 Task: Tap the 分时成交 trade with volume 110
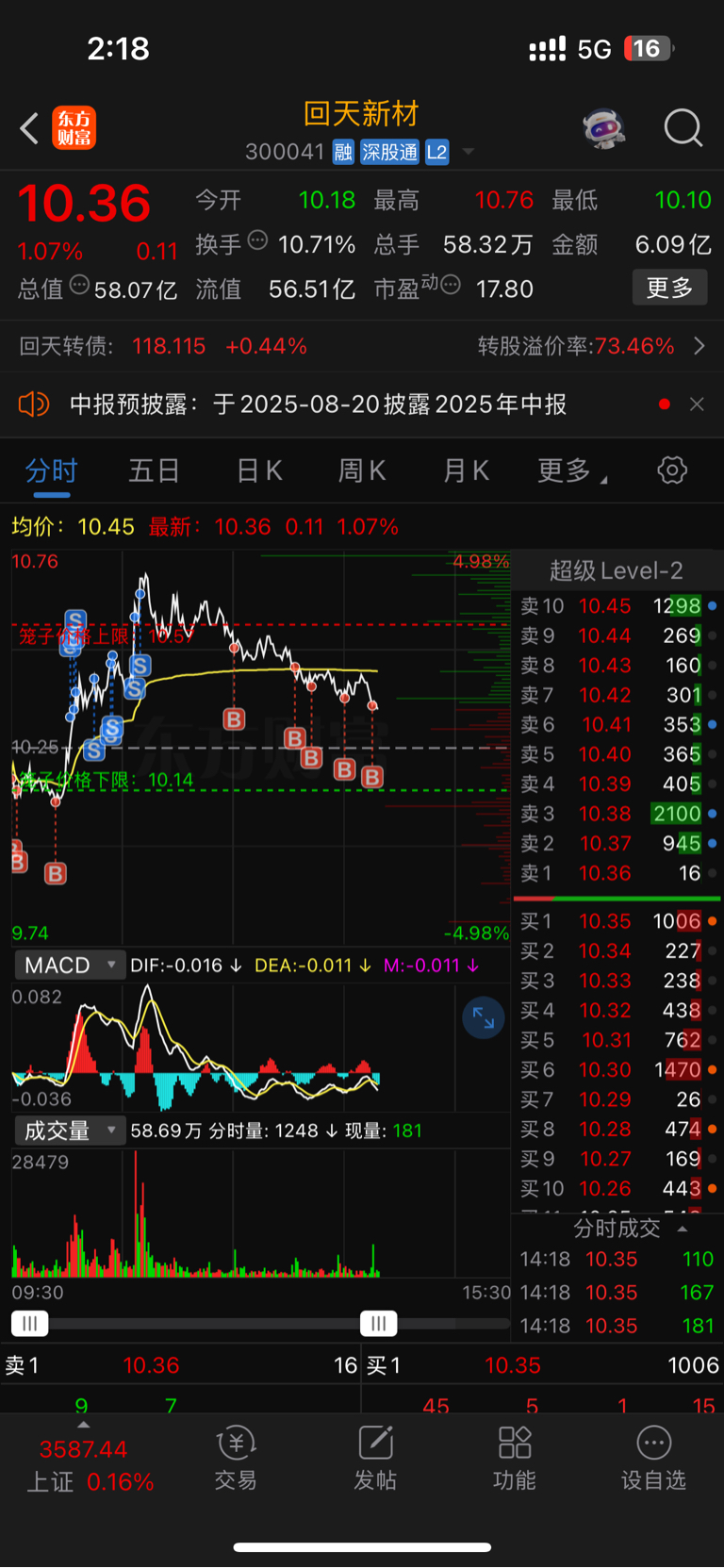[617, 1260]
